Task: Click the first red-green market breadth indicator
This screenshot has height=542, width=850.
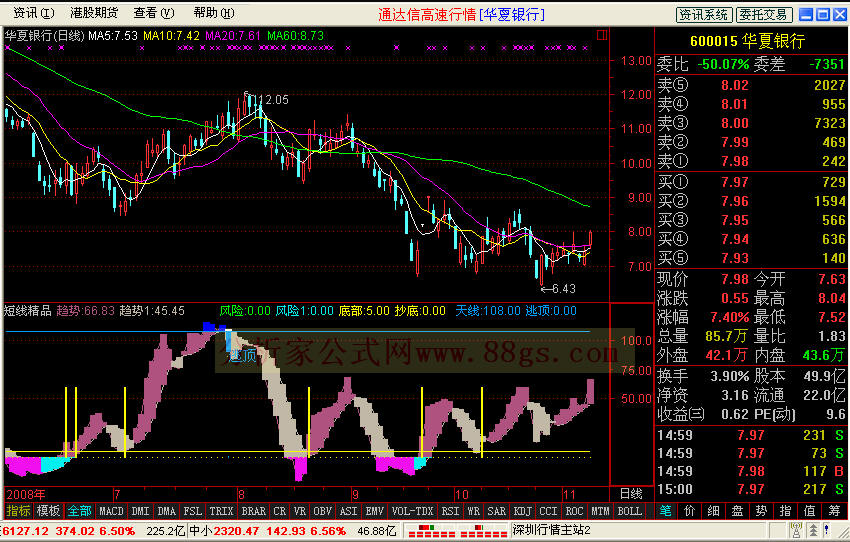Action: tap(430, 531)
